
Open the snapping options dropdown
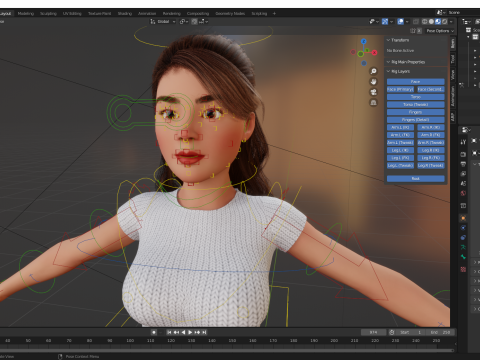(203, 22)
